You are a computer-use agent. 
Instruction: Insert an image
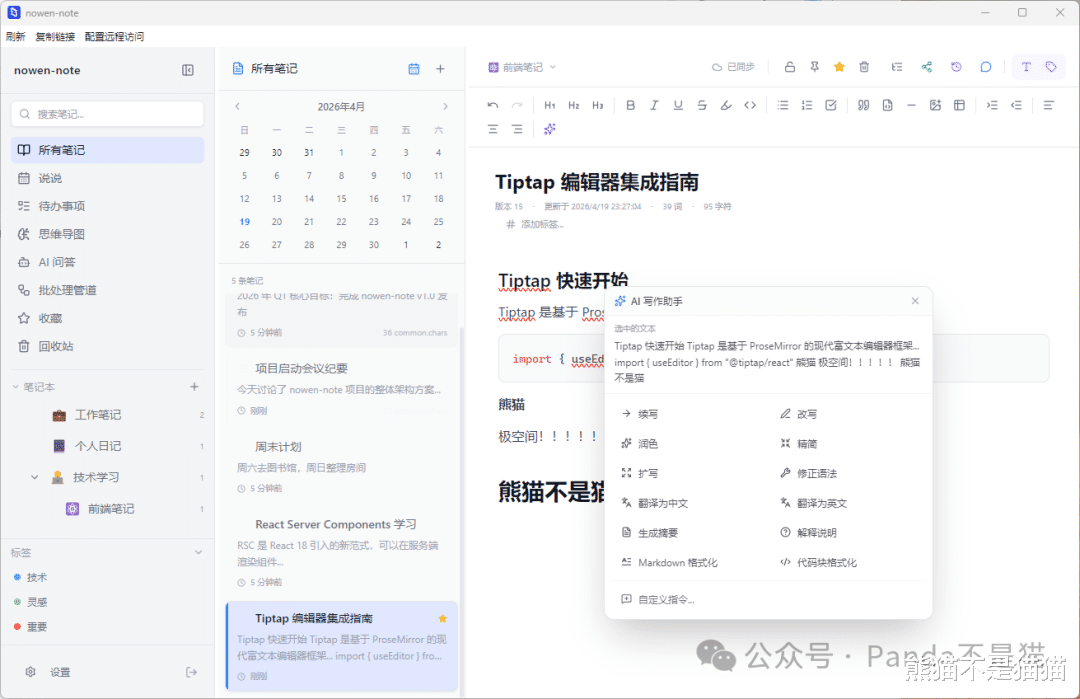(x=935, y=105)
